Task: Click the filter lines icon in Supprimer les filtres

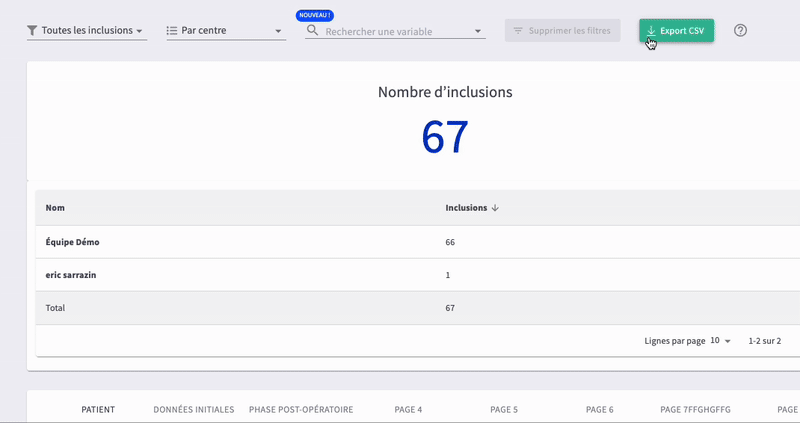Action: [517, 31]
